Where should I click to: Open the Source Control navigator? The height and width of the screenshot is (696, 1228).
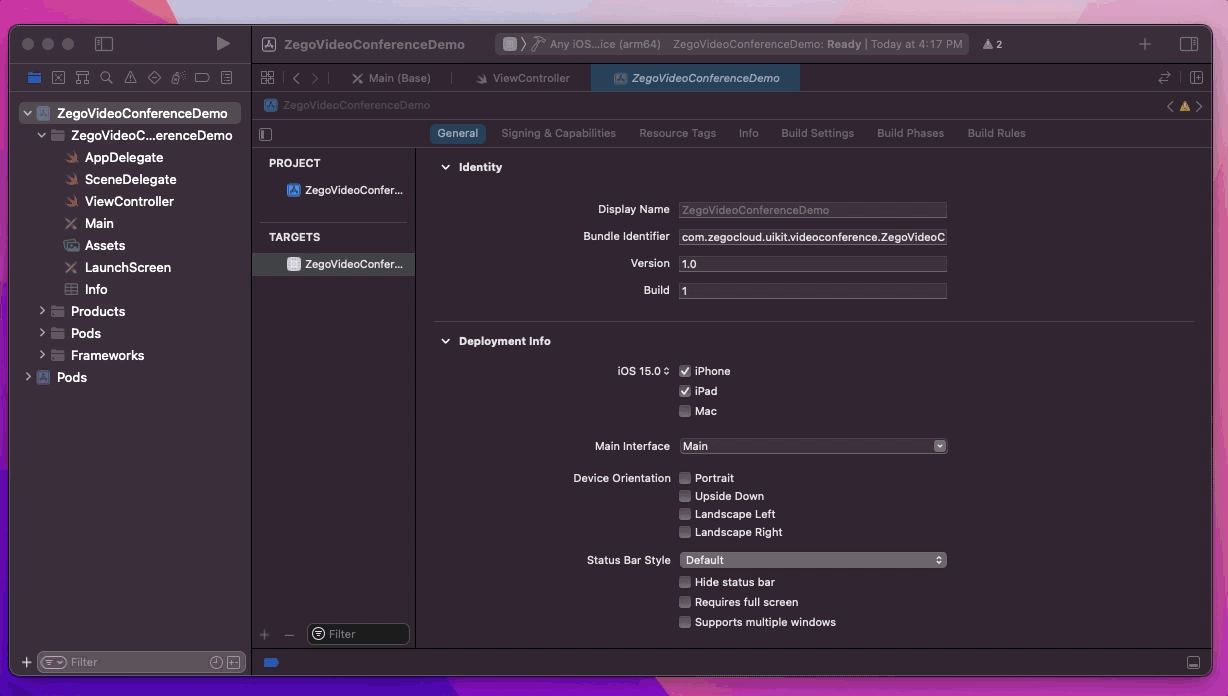58,77
